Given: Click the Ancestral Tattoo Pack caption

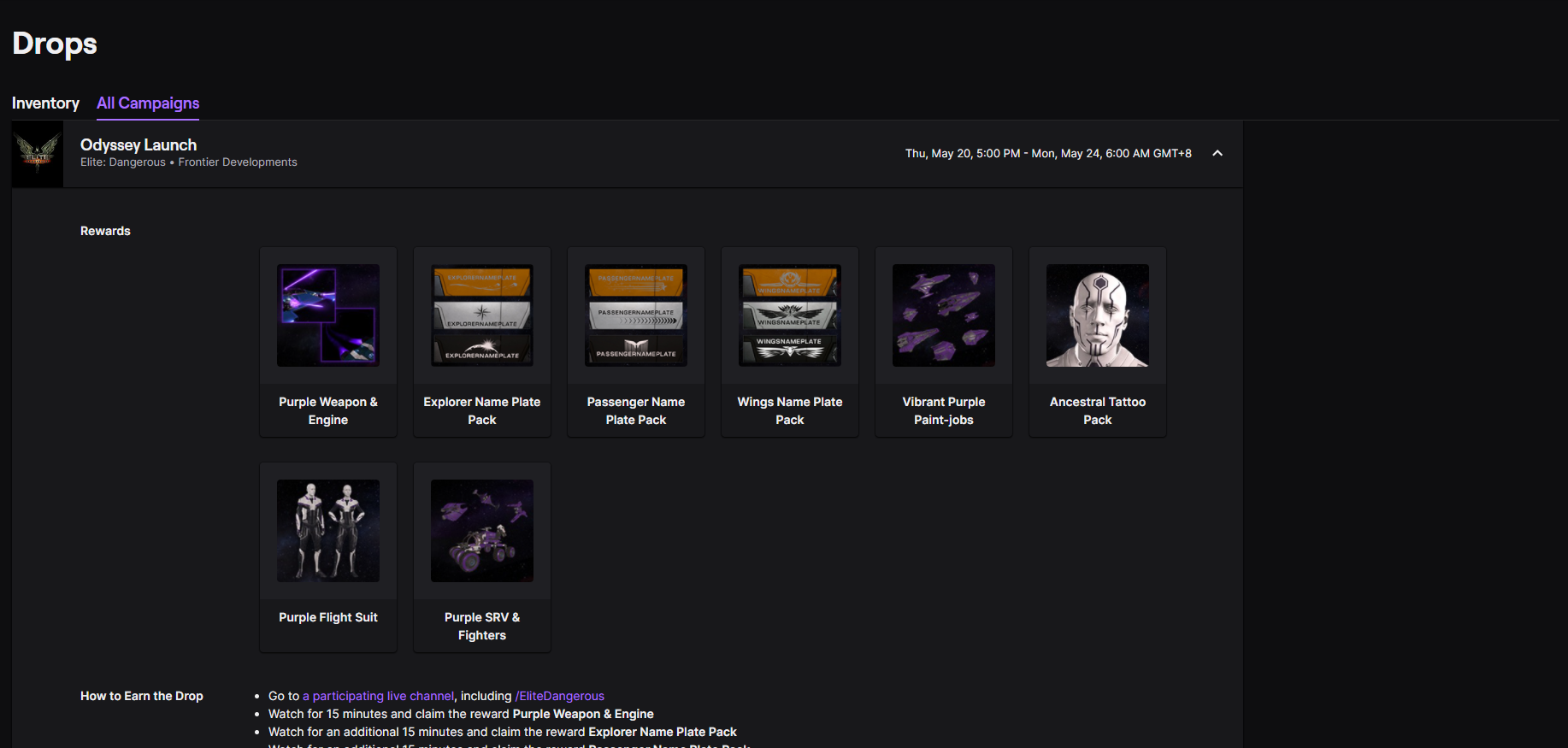Looking at the screenshot, I should 1098,411.
